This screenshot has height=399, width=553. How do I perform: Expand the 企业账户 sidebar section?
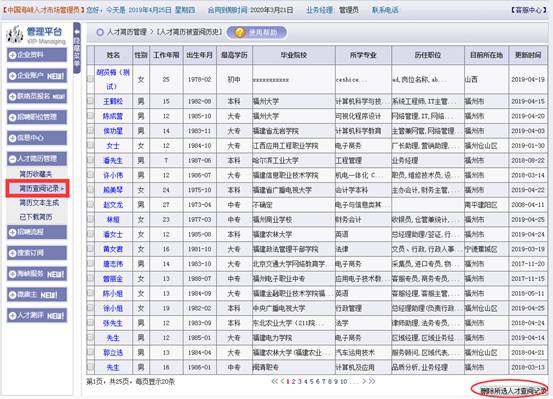37,75
